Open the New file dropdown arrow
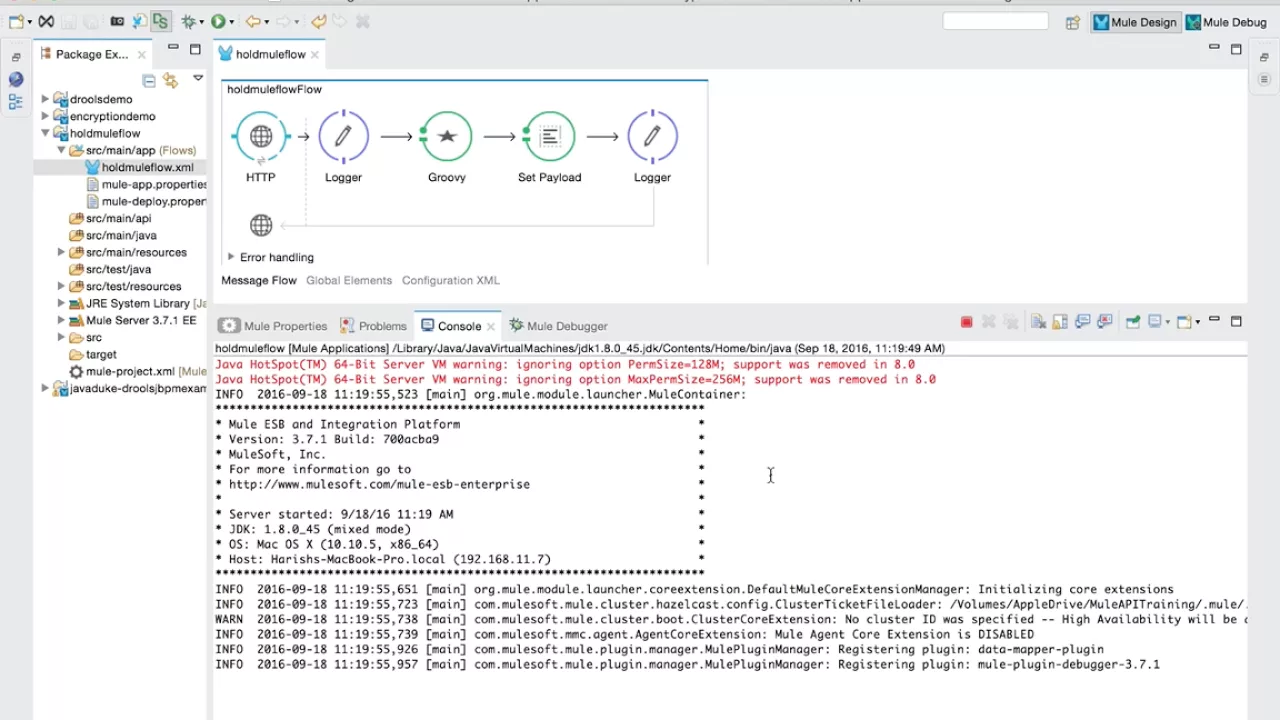The width and height of the screenshot is (1280, 720). (x=28, y=22)
